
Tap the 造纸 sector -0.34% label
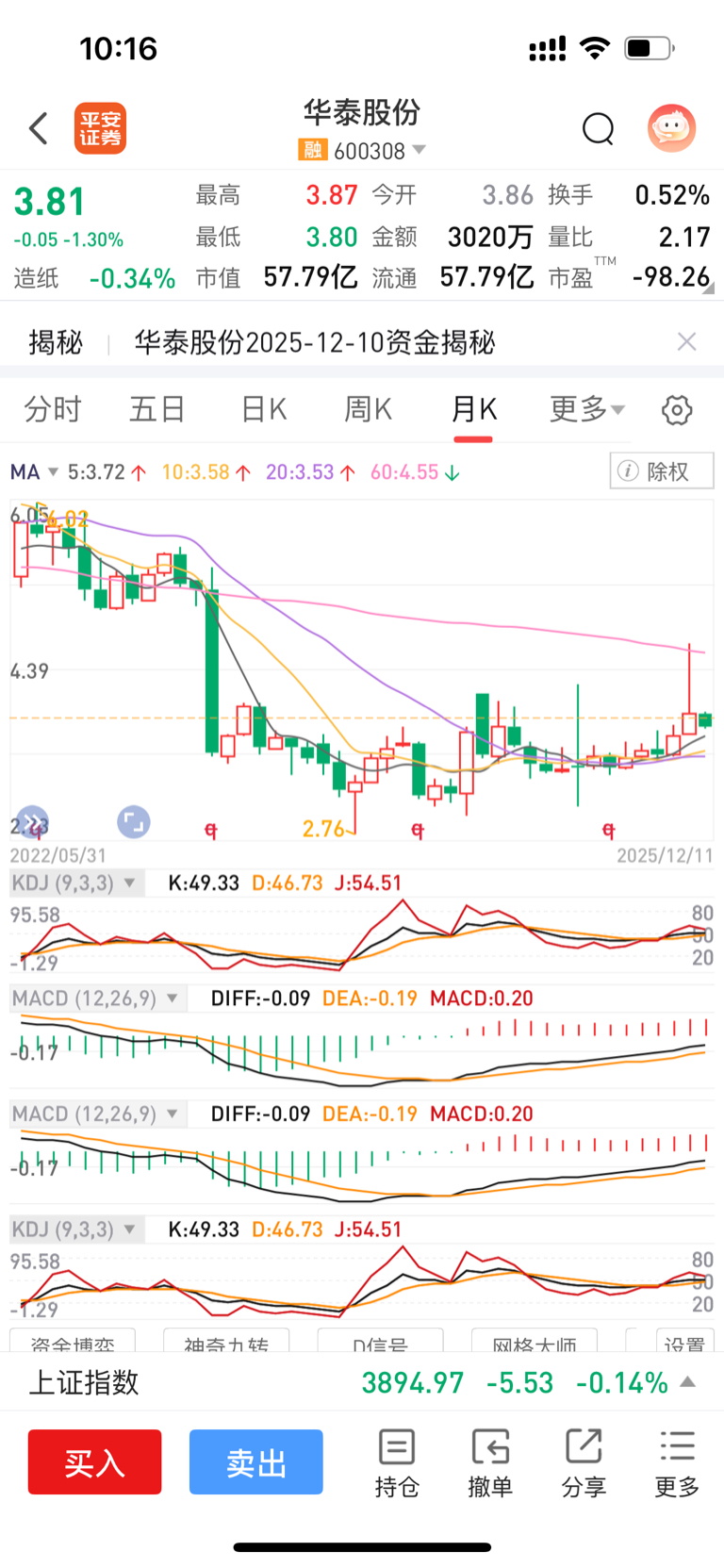[94, 278]
